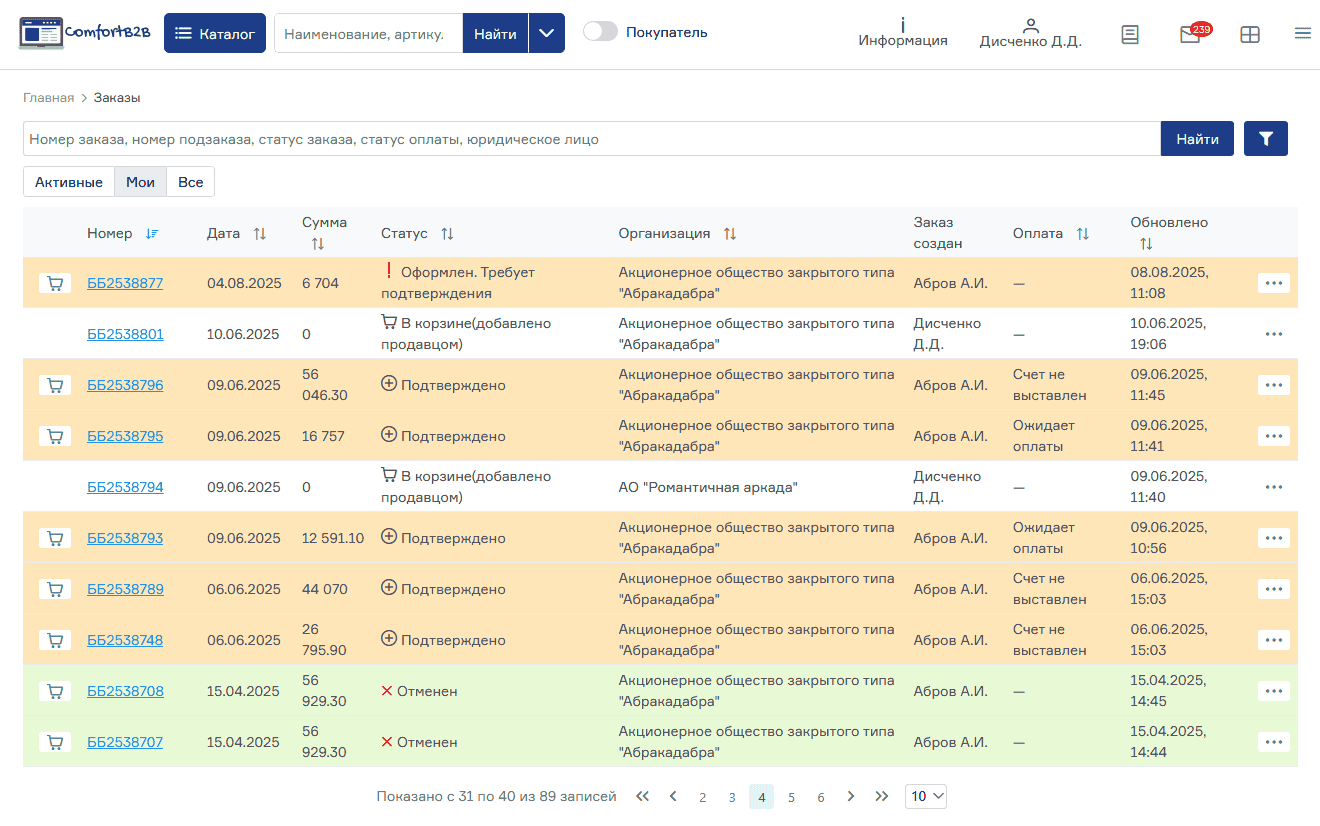The height and width of the screenshot is (826, 1320).
Task: Open the grid layout icon in header
Action: (x=1249, y=34)
